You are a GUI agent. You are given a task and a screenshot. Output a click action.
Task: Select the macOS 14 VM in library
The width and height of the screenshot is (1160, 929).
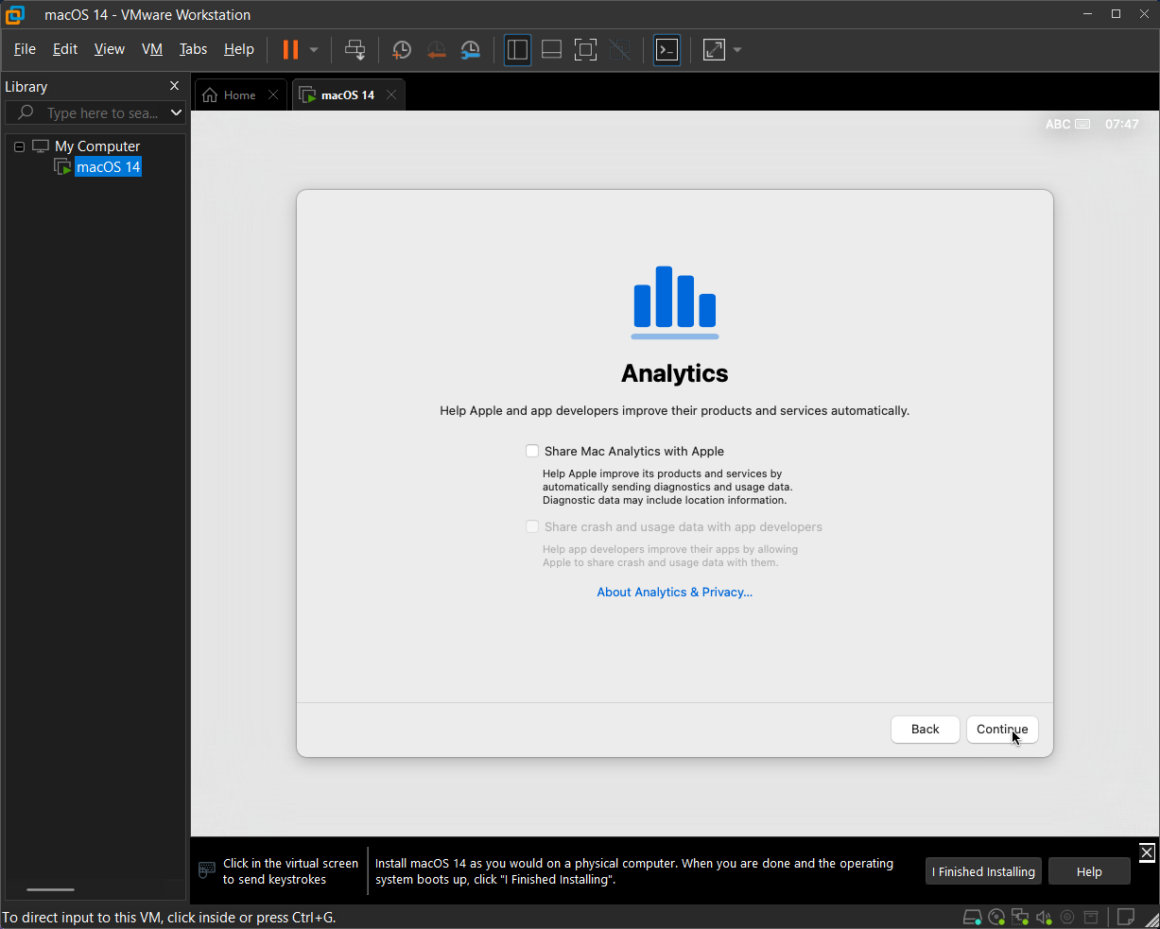[x=108, y=167]
